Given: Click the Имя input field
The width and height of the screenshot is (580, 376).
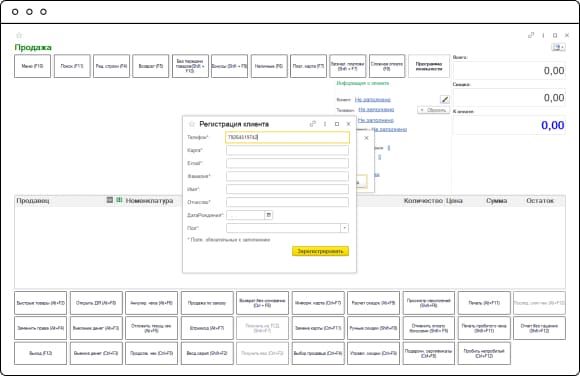Looking at the screenshot, I should point(287,189).
